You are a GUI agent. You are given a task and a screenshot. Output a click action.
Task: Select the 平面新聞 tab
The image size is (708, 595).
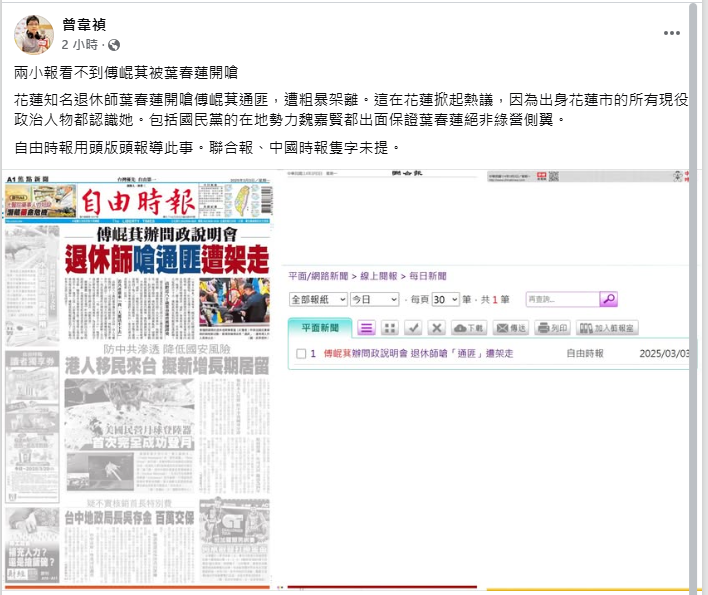pos(320,328)
